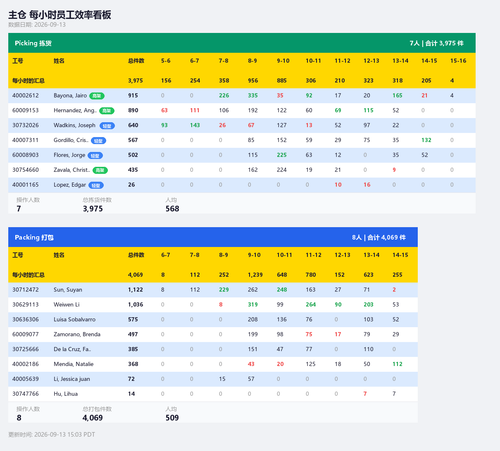Click the green Picking 拣货 section header
This screenshot has height=451, width=500.
click(242, 43)
